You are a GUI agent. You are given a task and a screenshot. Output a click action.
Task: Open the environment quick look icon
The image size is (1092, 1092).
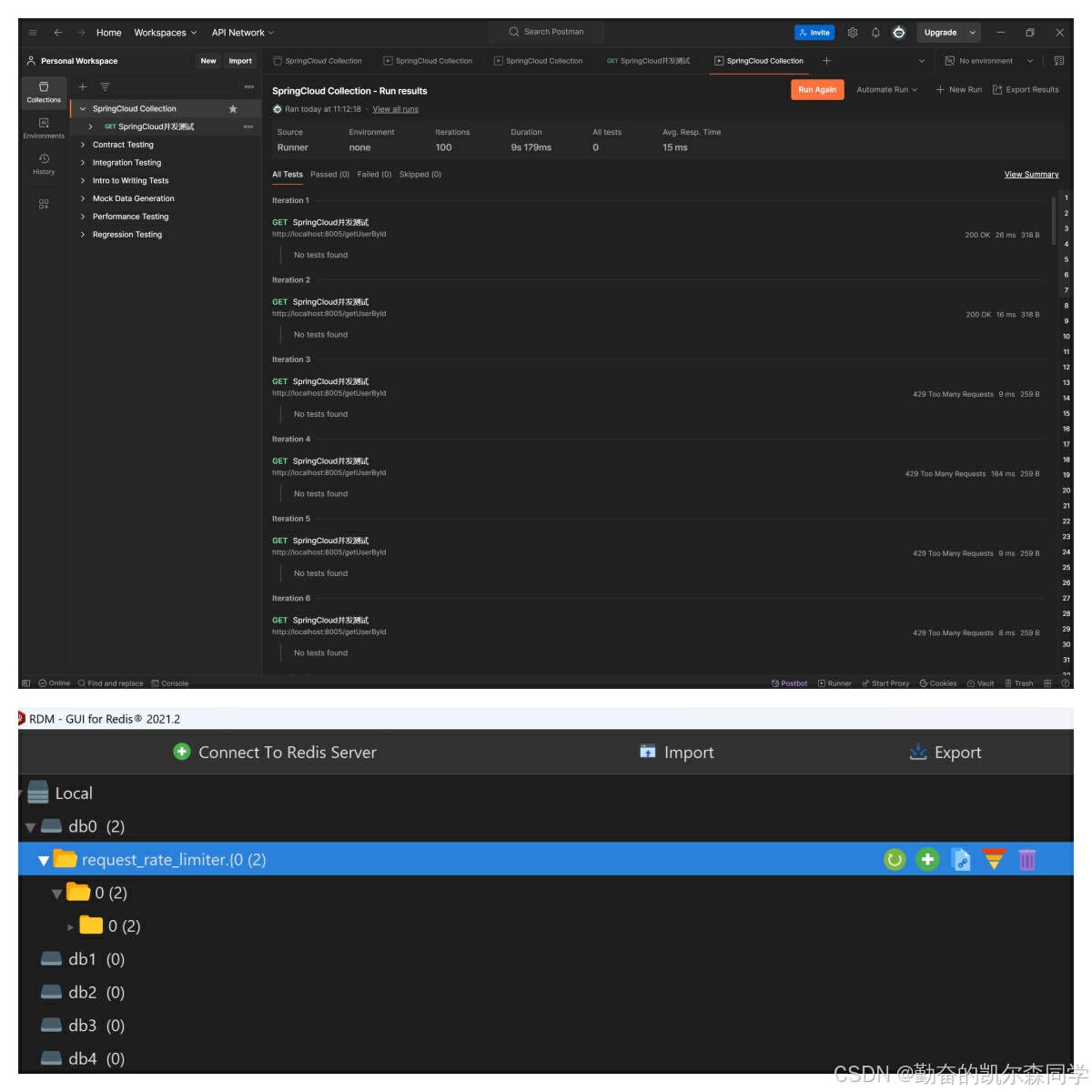click(1058, 61)
